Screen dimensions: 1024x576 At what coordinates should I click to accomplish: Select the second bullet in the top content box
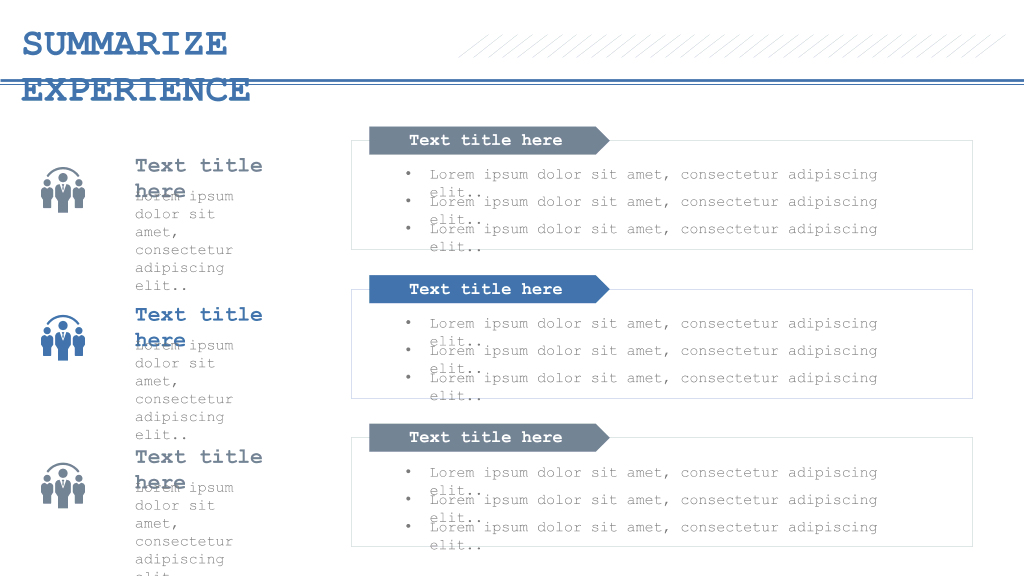tap(653, 210)
